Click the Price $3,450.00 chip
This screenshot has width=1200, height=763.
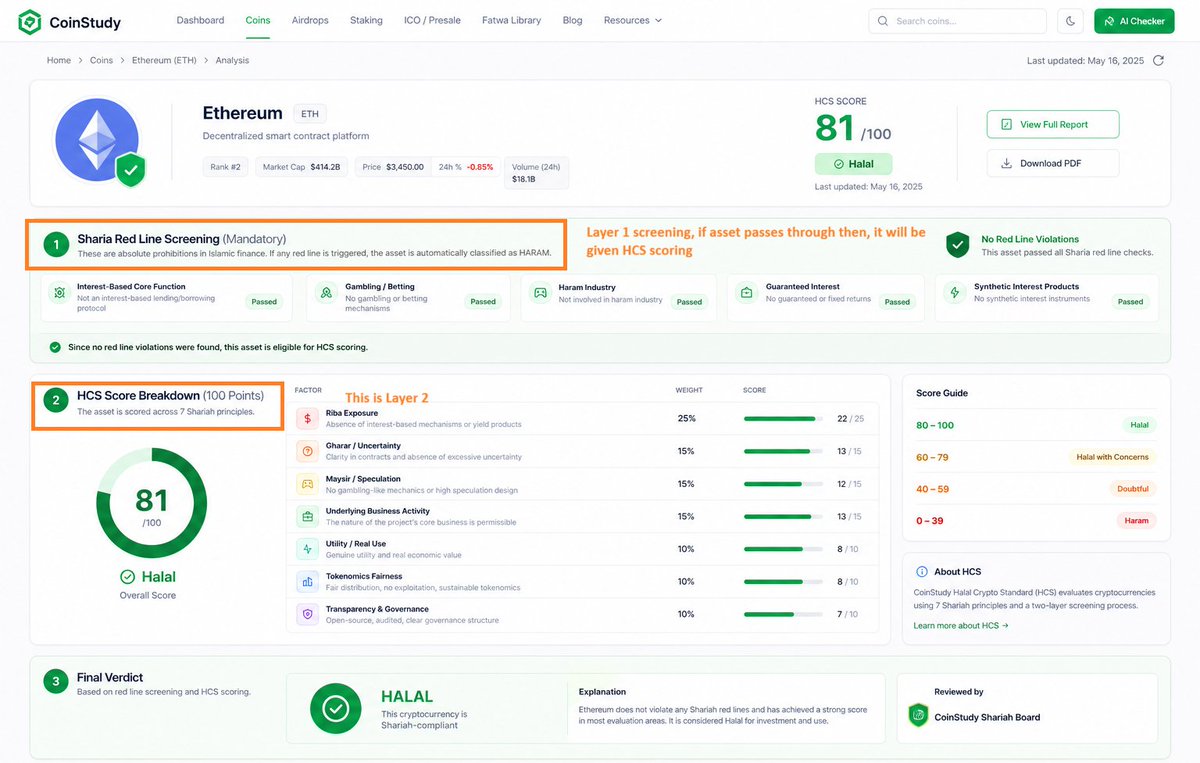pyautogui.click(x=392, y=167)
